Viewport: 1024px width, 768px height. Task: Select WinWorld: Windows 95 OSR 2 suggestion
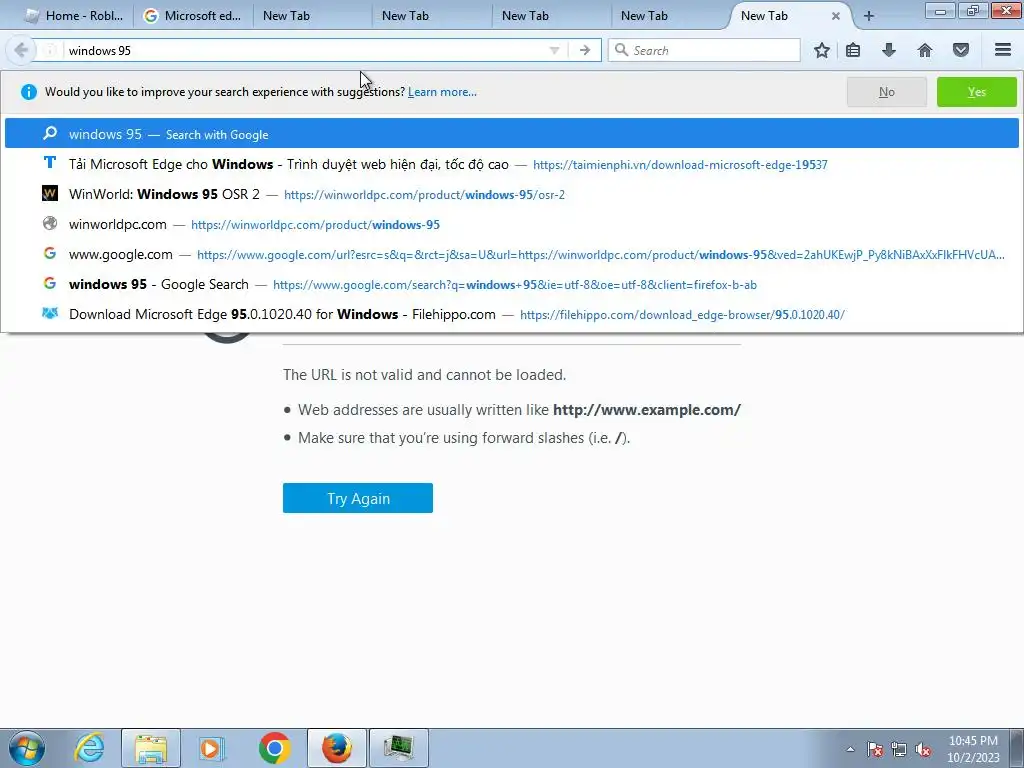pos(511,195)
